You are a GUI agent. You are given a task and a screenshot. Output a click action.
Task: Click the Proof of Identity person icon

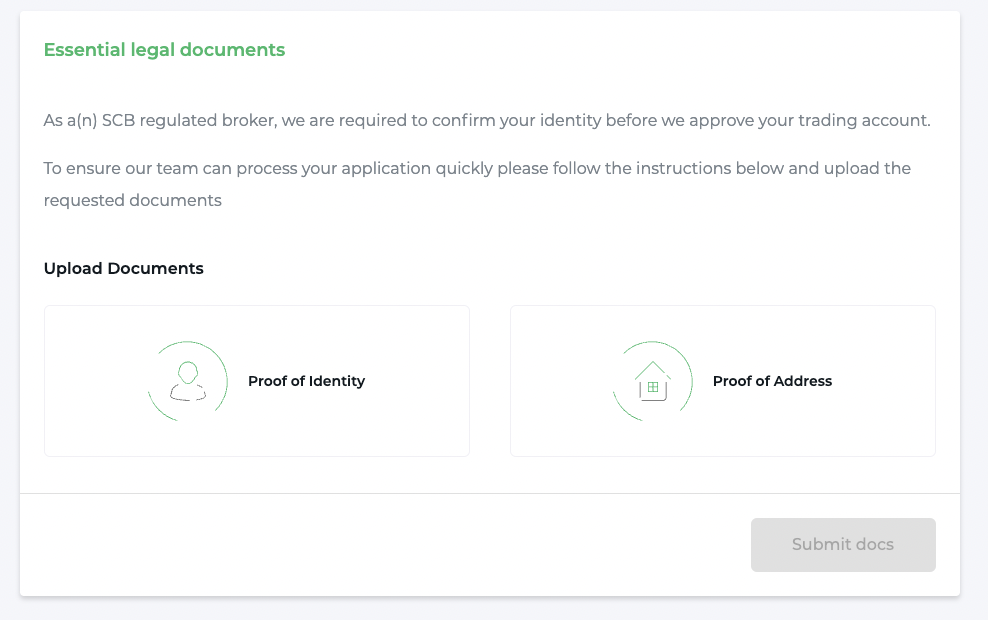[x=187, y=381]
